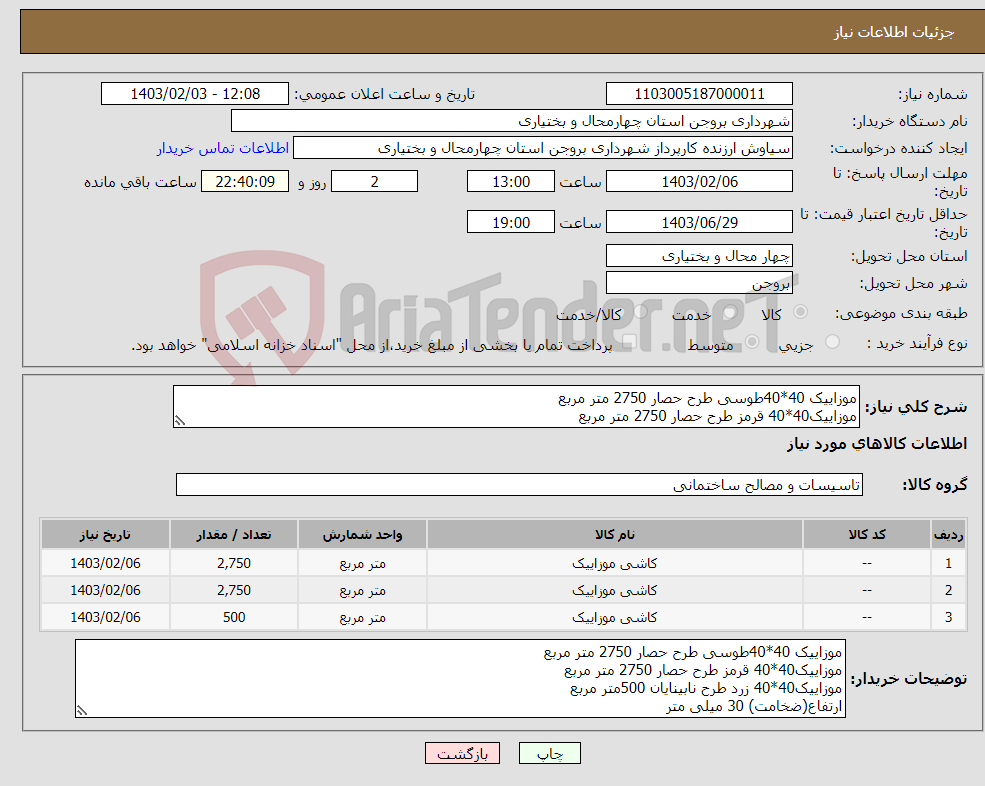The height and width of the screenshot is (786, 985).
Task: Click date 1403/02/06 in row 1
Action: tap(105, 564)
